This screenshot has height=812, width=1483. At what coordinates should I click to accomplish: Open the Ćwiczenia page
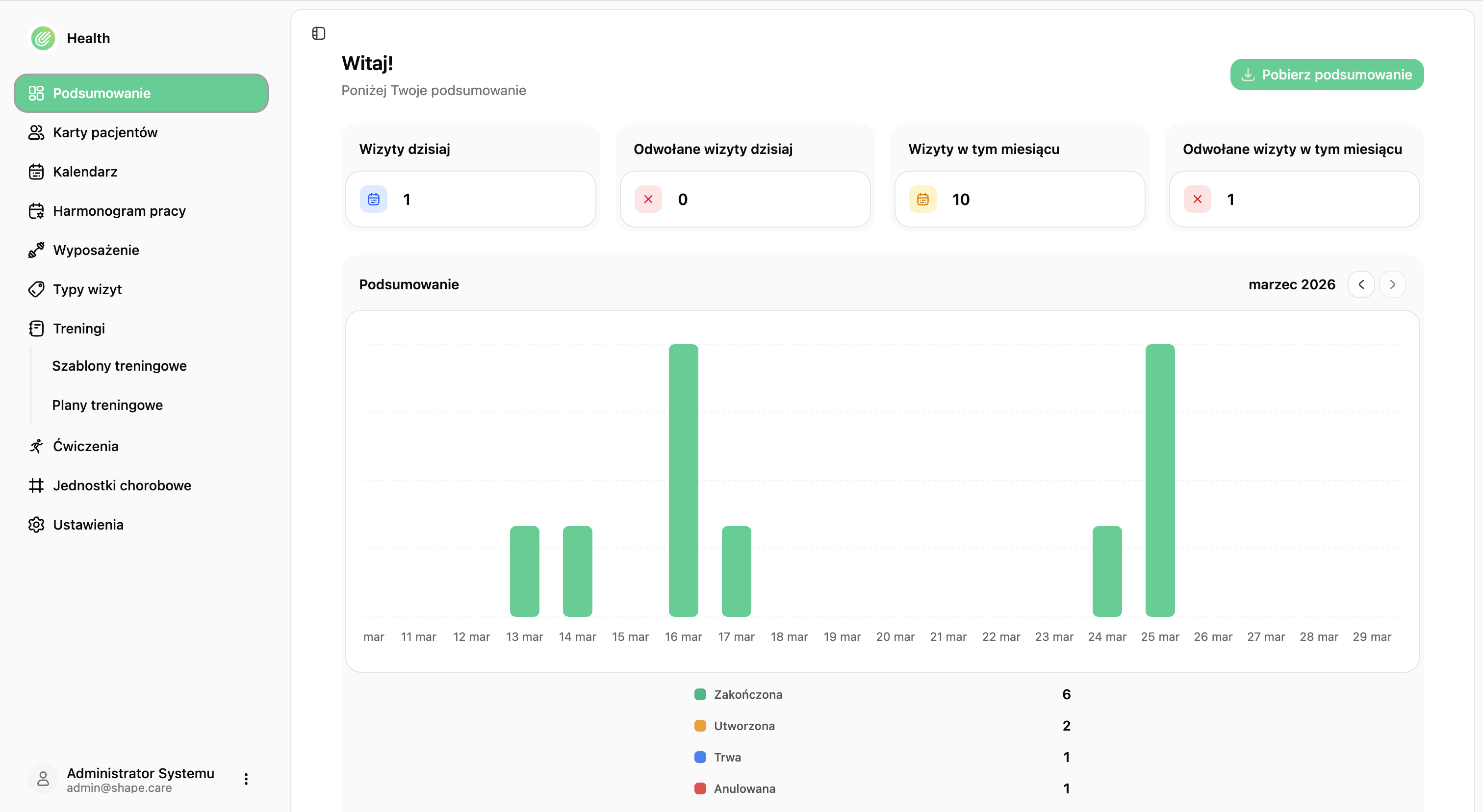85,446
